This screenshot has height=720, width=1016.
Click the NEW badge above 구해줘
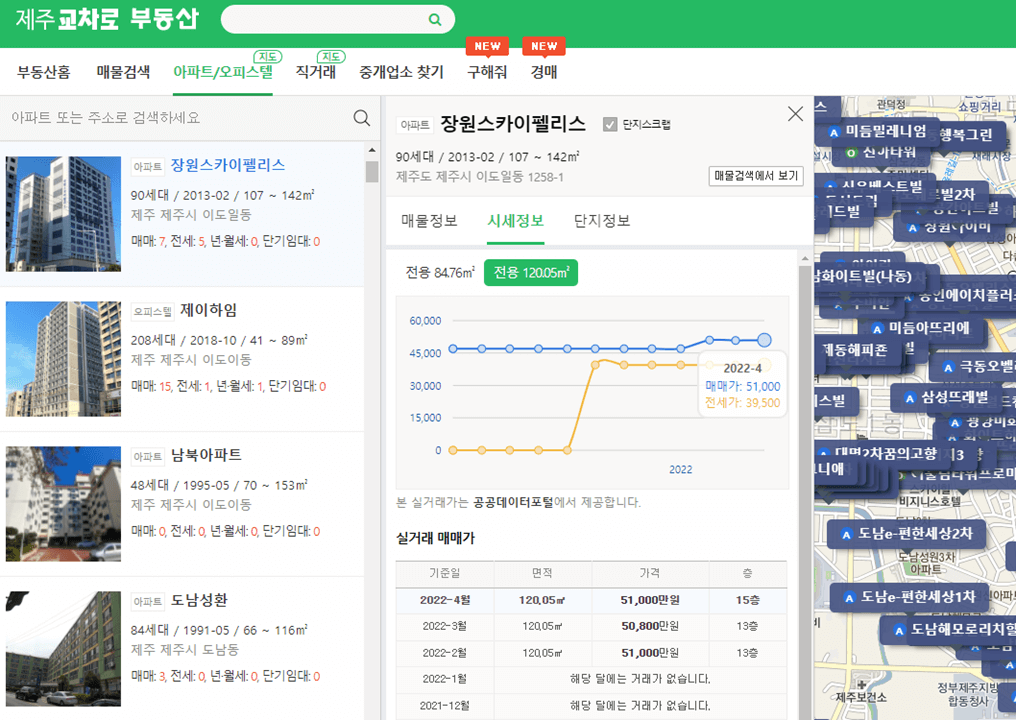(487, 45)
